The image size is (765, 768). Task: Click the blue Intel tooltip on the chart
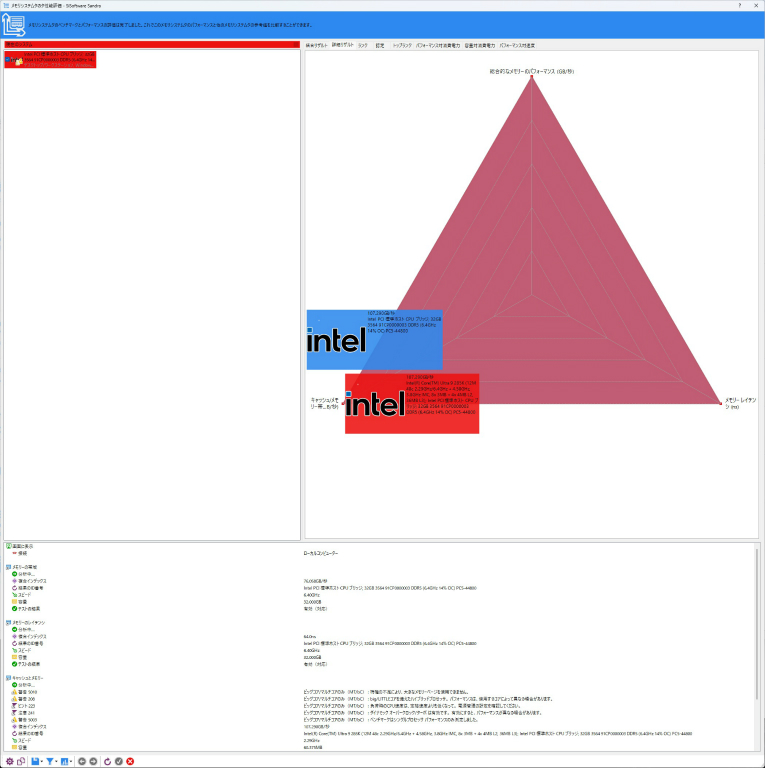point(374,339)
